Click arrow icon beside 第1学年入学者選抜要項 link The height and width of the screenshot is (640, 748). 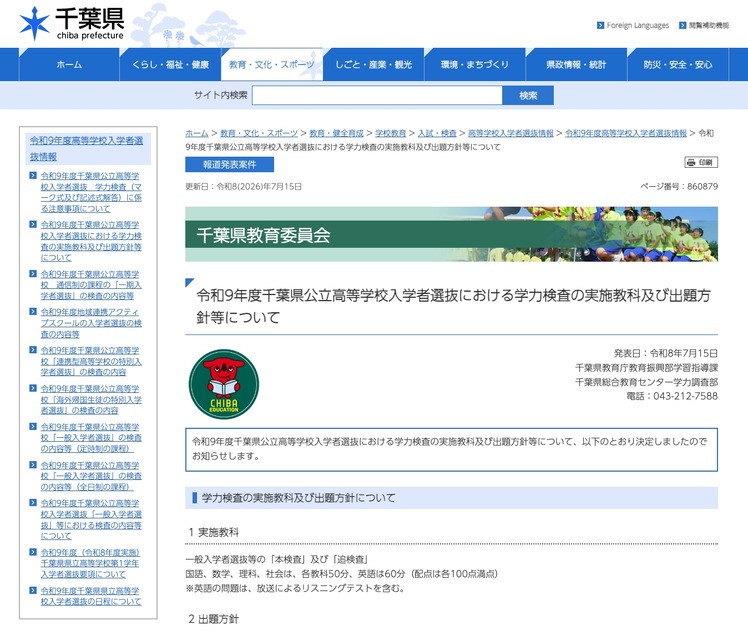tap(33, 552)
